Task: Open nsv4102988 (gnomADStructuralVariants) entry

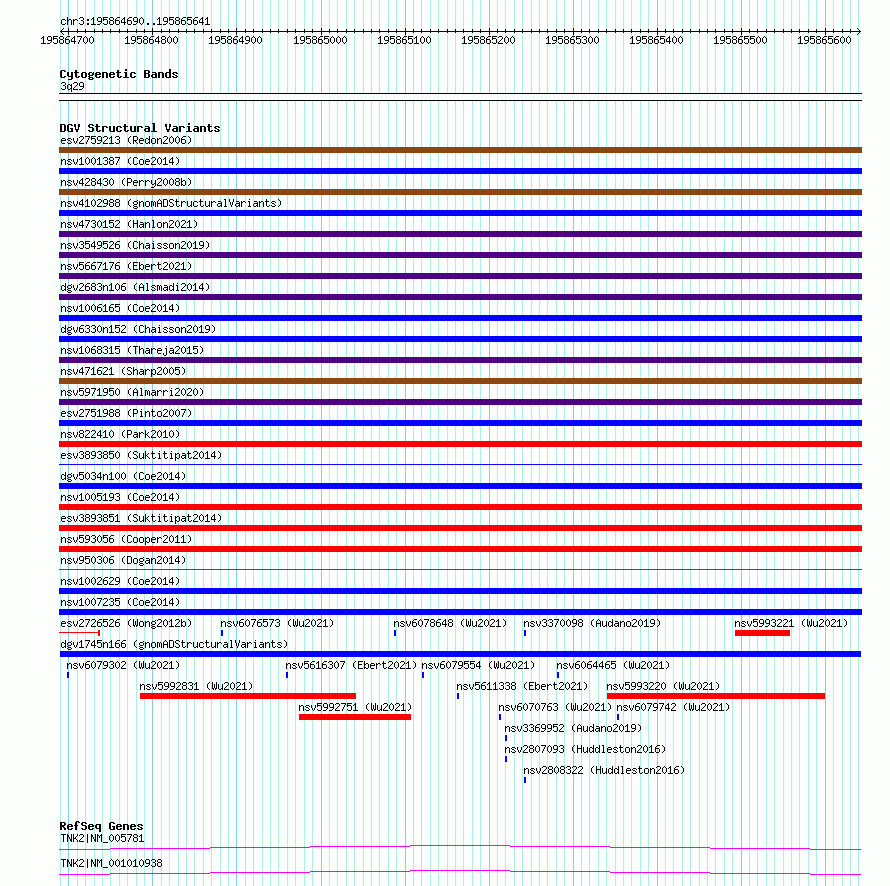Action: (x=171, y=203)
